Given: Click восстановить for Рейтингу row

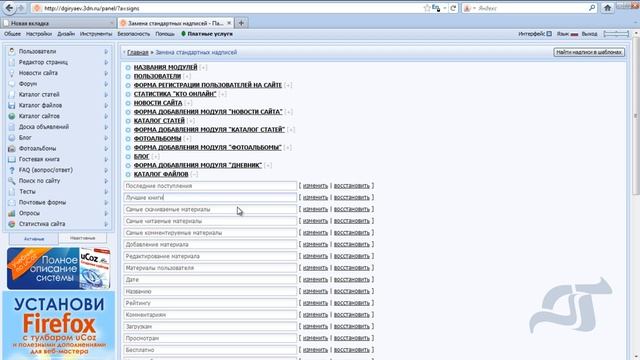Looking at the screenshot, I should 351,303.
